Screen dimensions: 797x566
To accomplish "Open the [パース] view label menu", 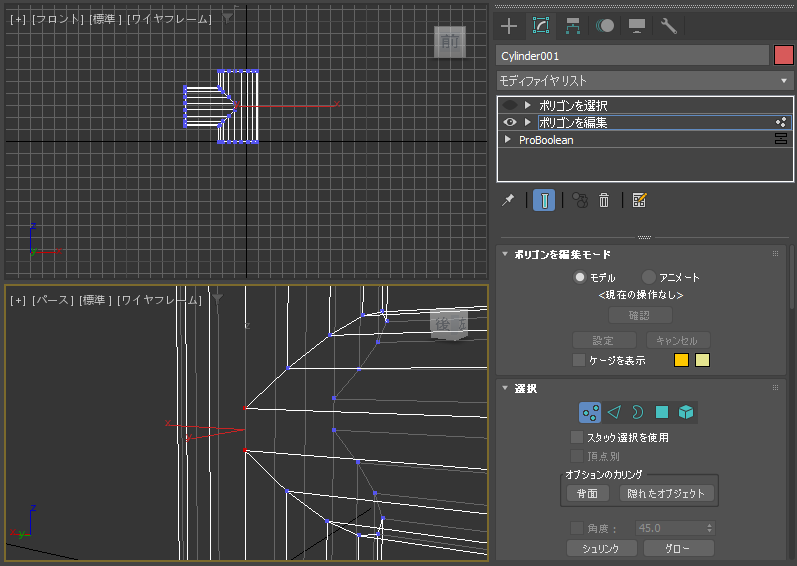I will point(53,300).
